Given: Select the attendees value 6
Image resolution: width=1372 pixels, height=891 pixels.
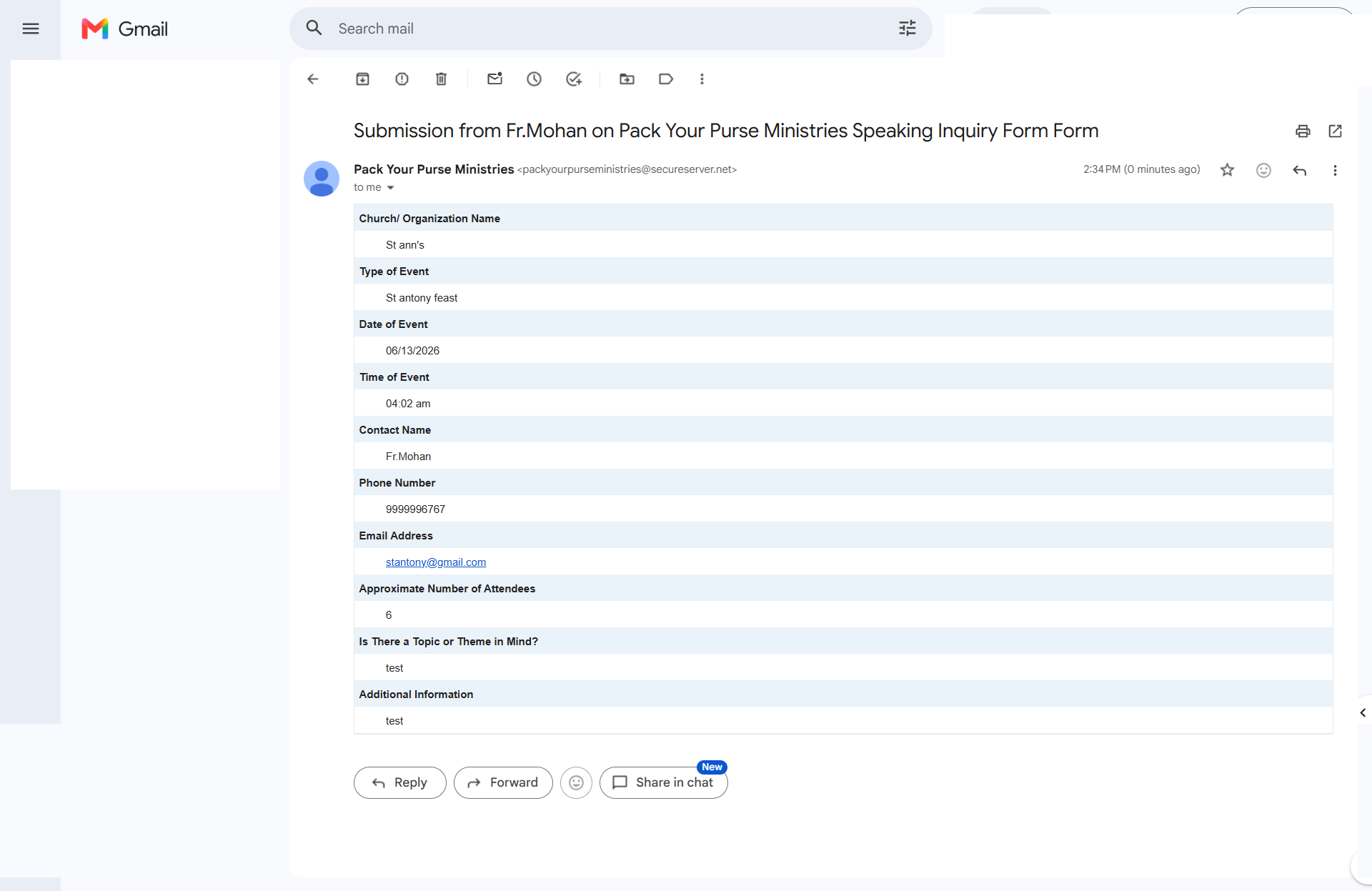Looking at the screenshot, I should (x=389, y=615).
